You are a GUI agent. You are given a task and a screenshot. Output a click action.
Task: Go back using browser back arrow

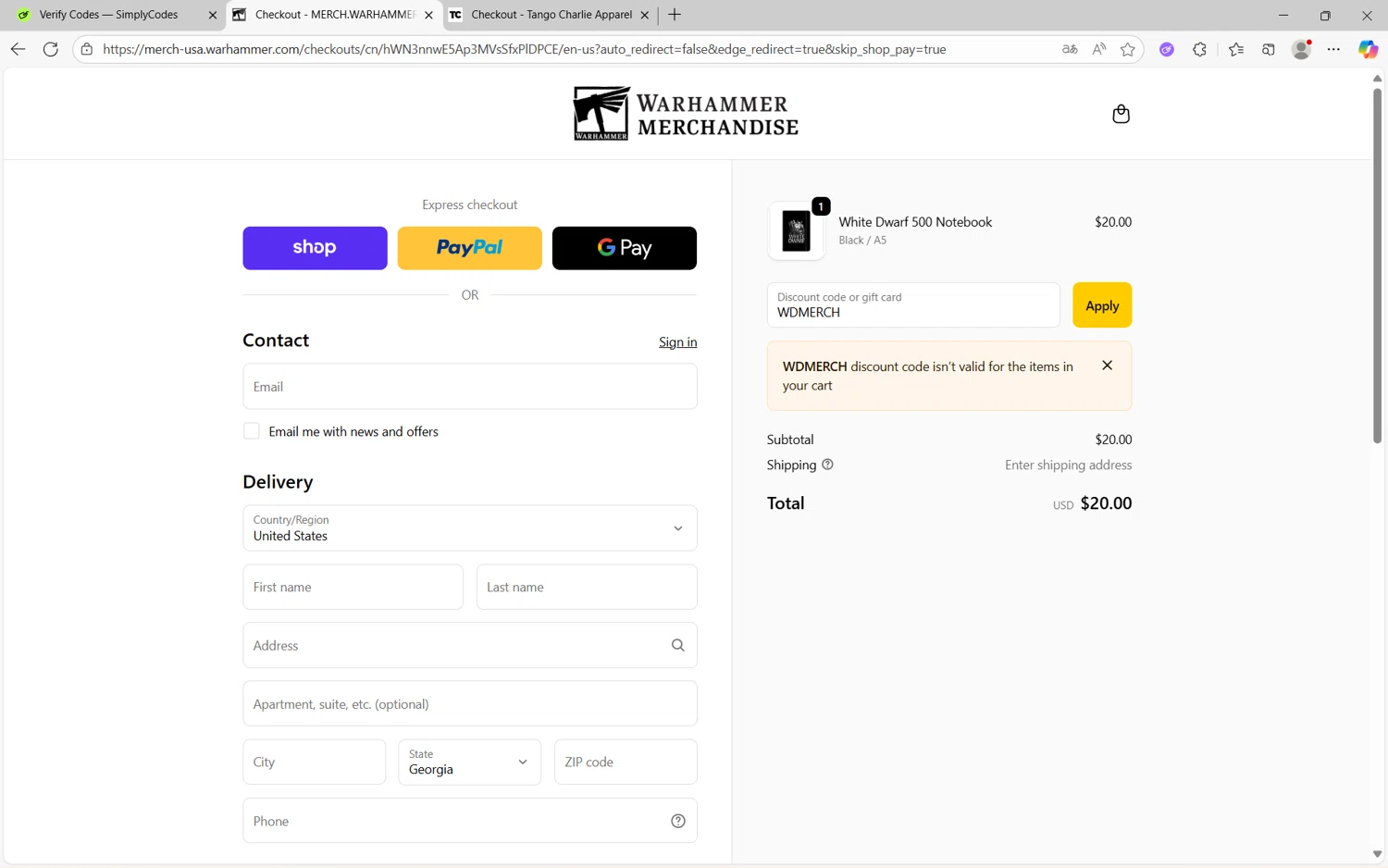(x=18, y=49)
